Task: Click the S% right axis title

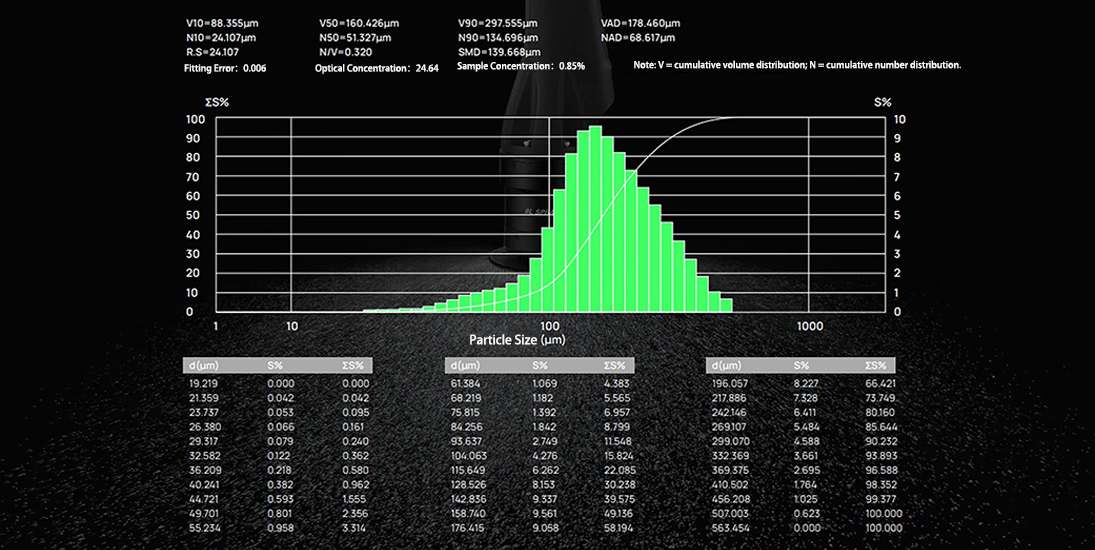Action: 882,103
